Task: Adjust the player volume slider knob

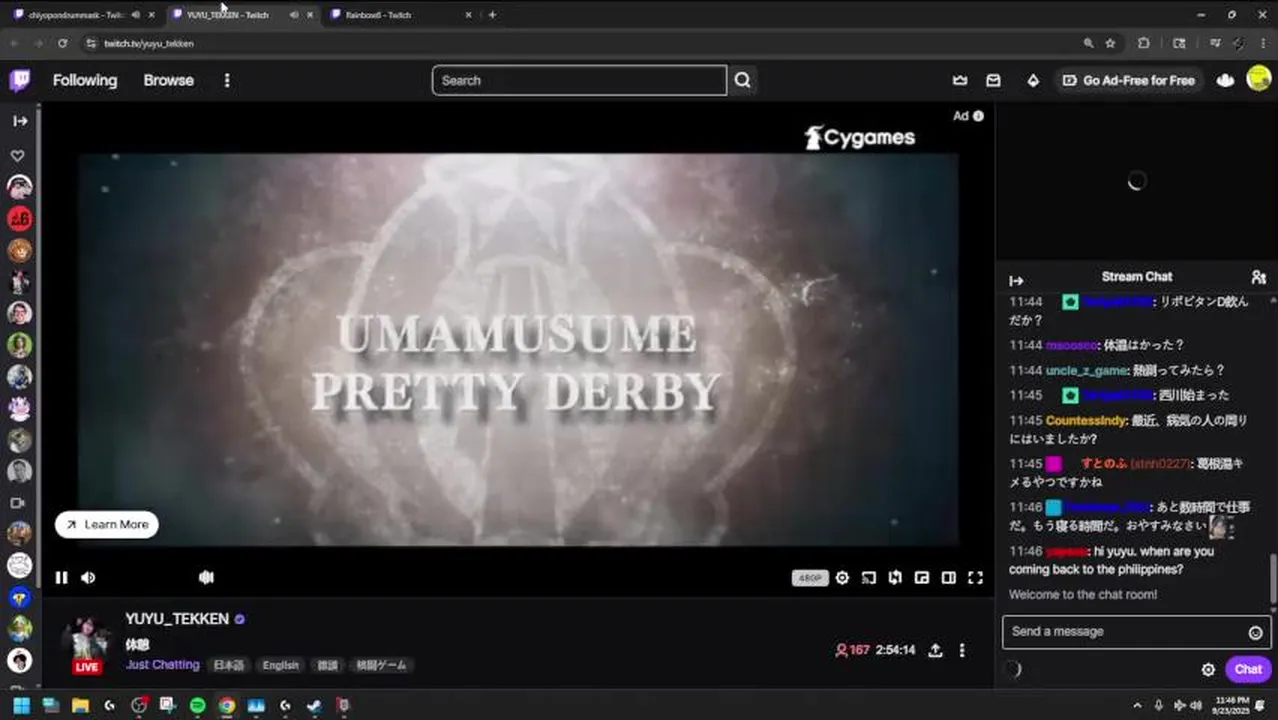Action: coord(206,577)
